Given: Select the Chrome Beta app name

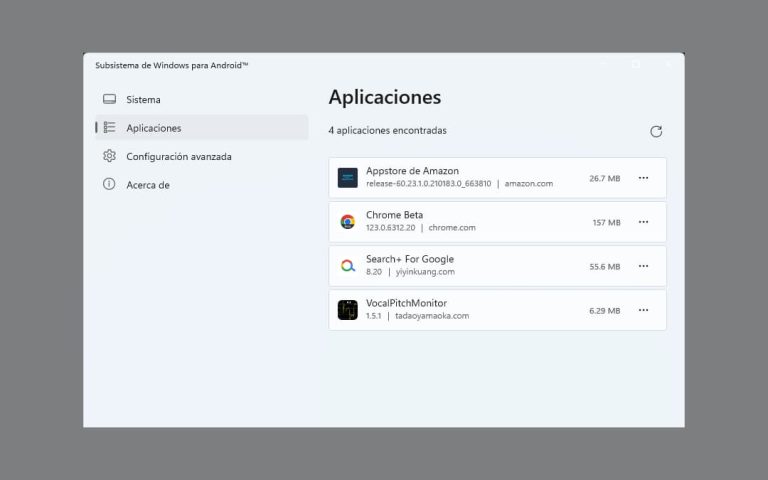Looking at the screenshot, I should (x=394, y=215).
